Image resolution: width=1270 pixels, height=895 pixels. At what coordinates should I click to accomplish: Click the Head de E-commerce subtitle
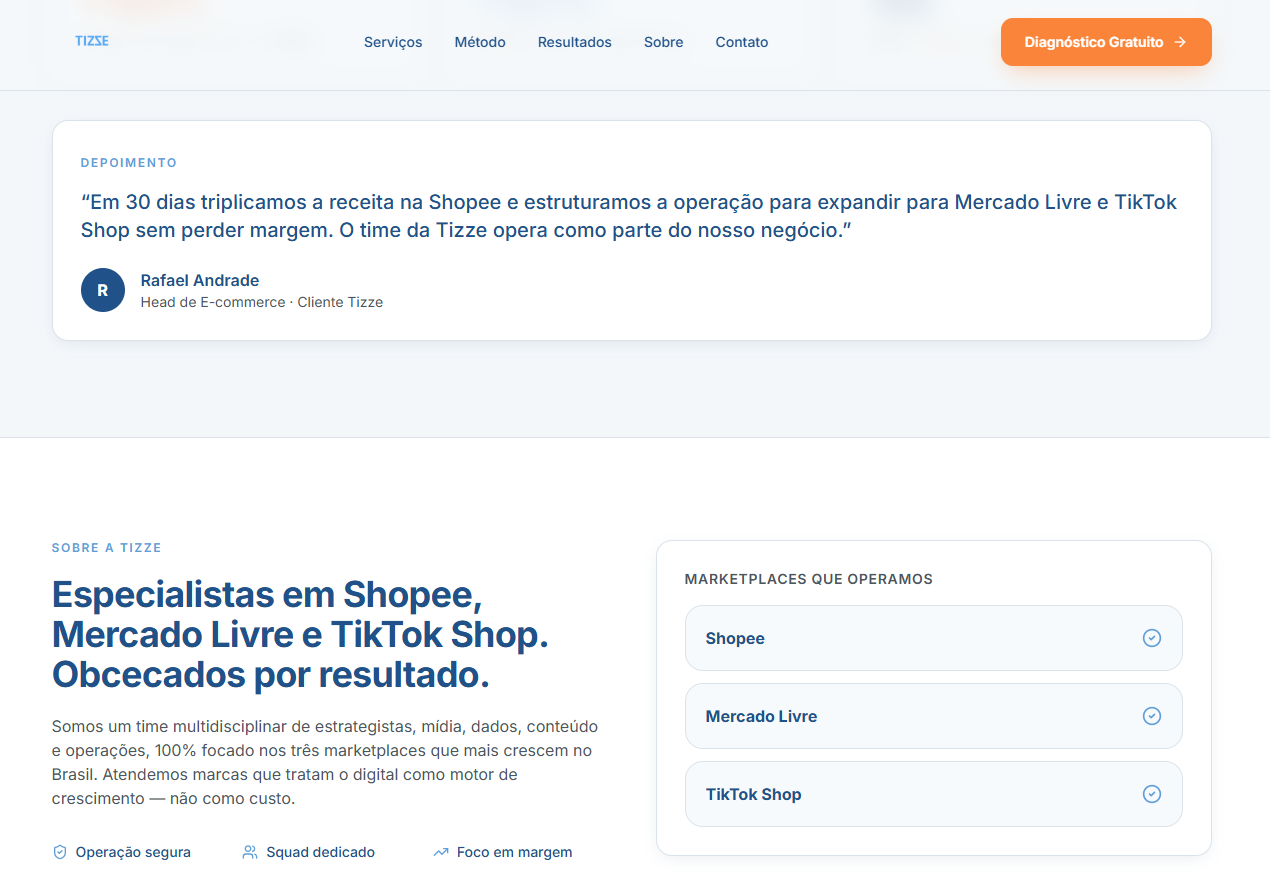tap(262, 302)
